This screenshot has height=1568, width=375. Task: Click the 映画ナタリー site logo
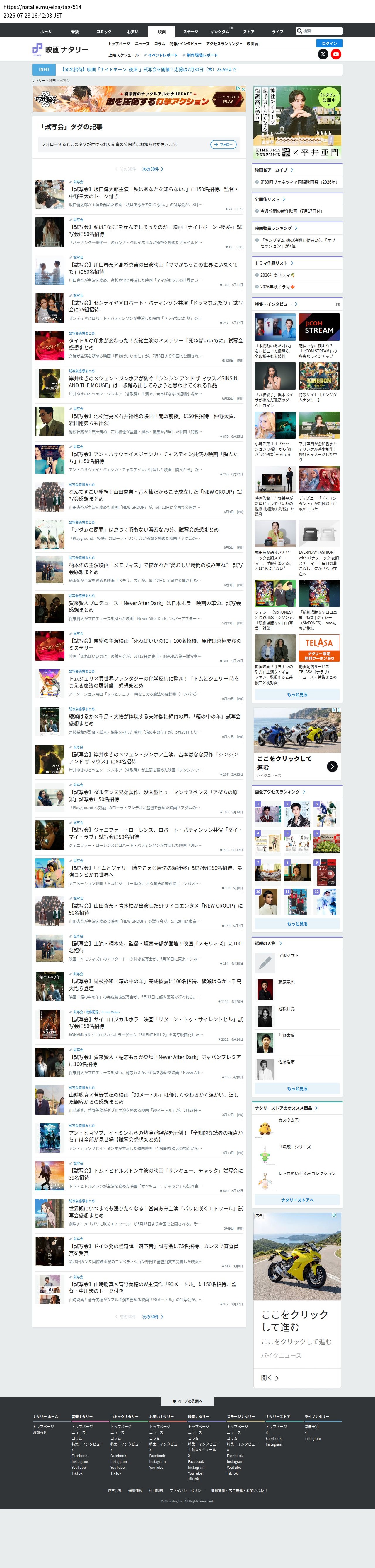click(60, 49)
